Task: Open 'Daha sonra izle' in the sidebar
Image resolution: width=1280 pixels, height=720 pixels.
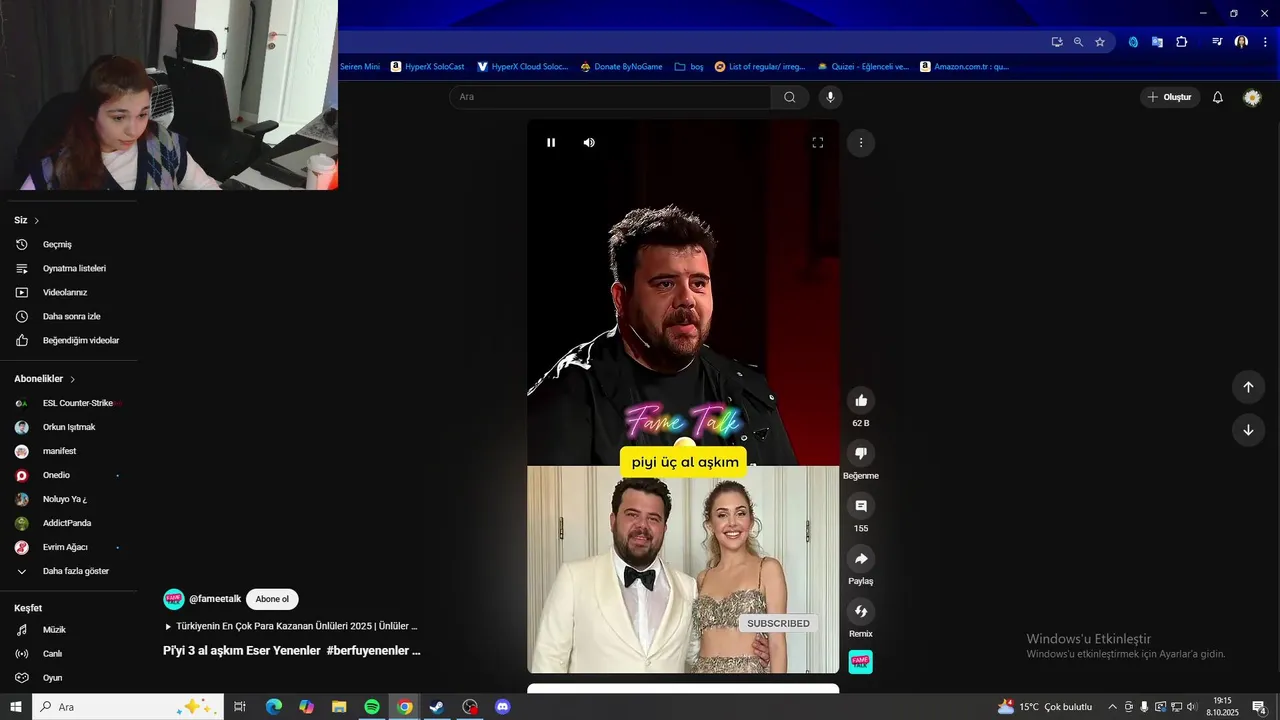Action: (x=69, y=316)
